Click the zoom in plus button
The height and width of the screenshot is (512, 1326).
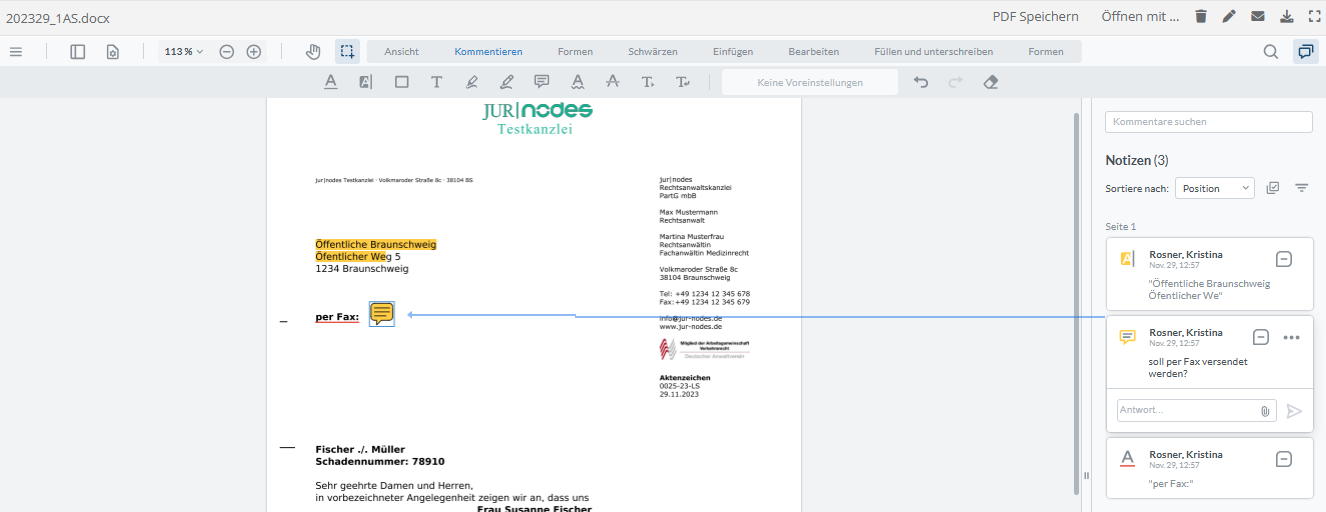[x=254, y=52]
